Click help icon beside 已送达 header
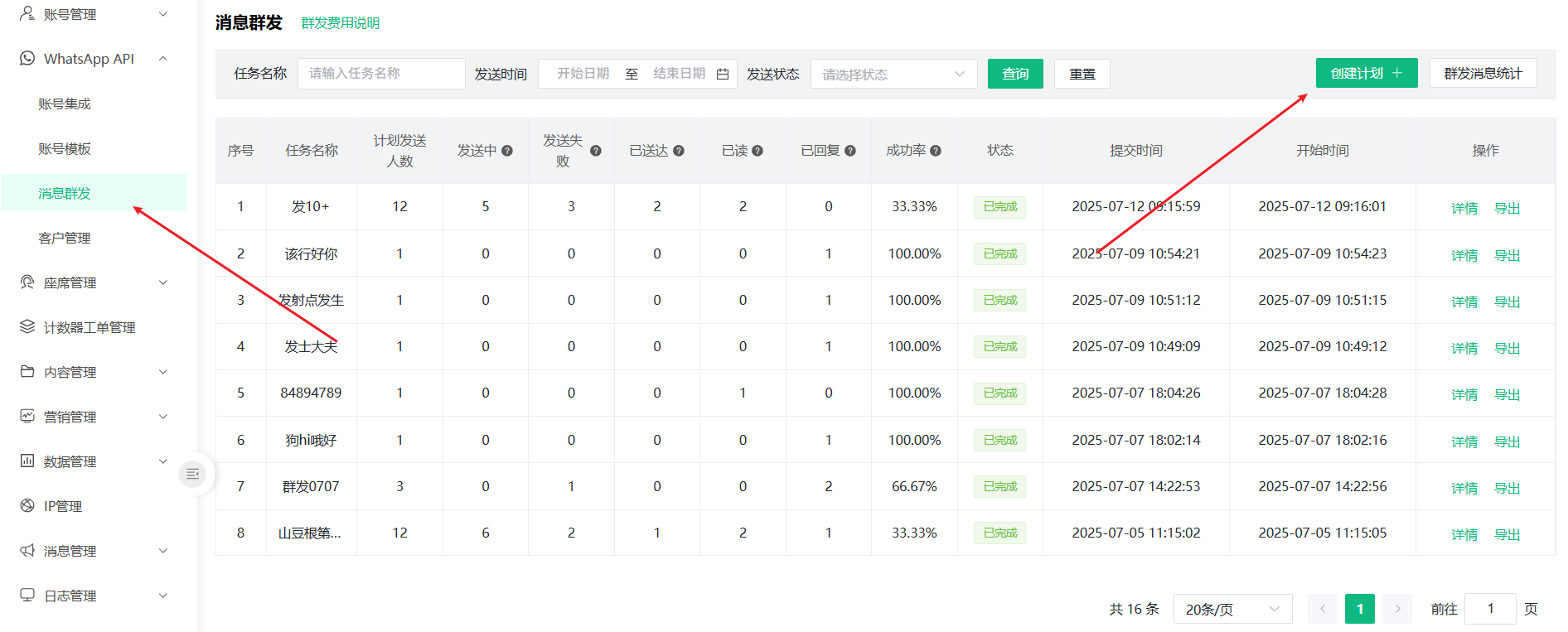 click(x=679, y=151)
